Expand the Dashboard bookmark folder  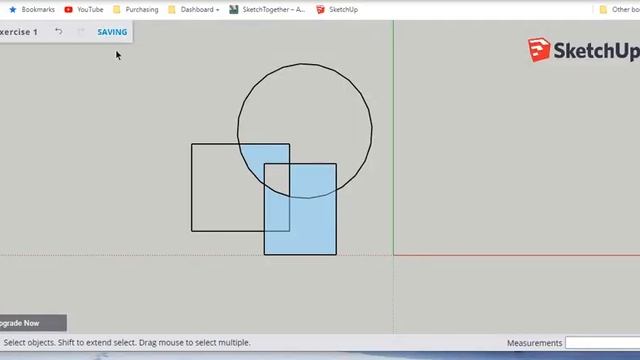coord(194,9)
